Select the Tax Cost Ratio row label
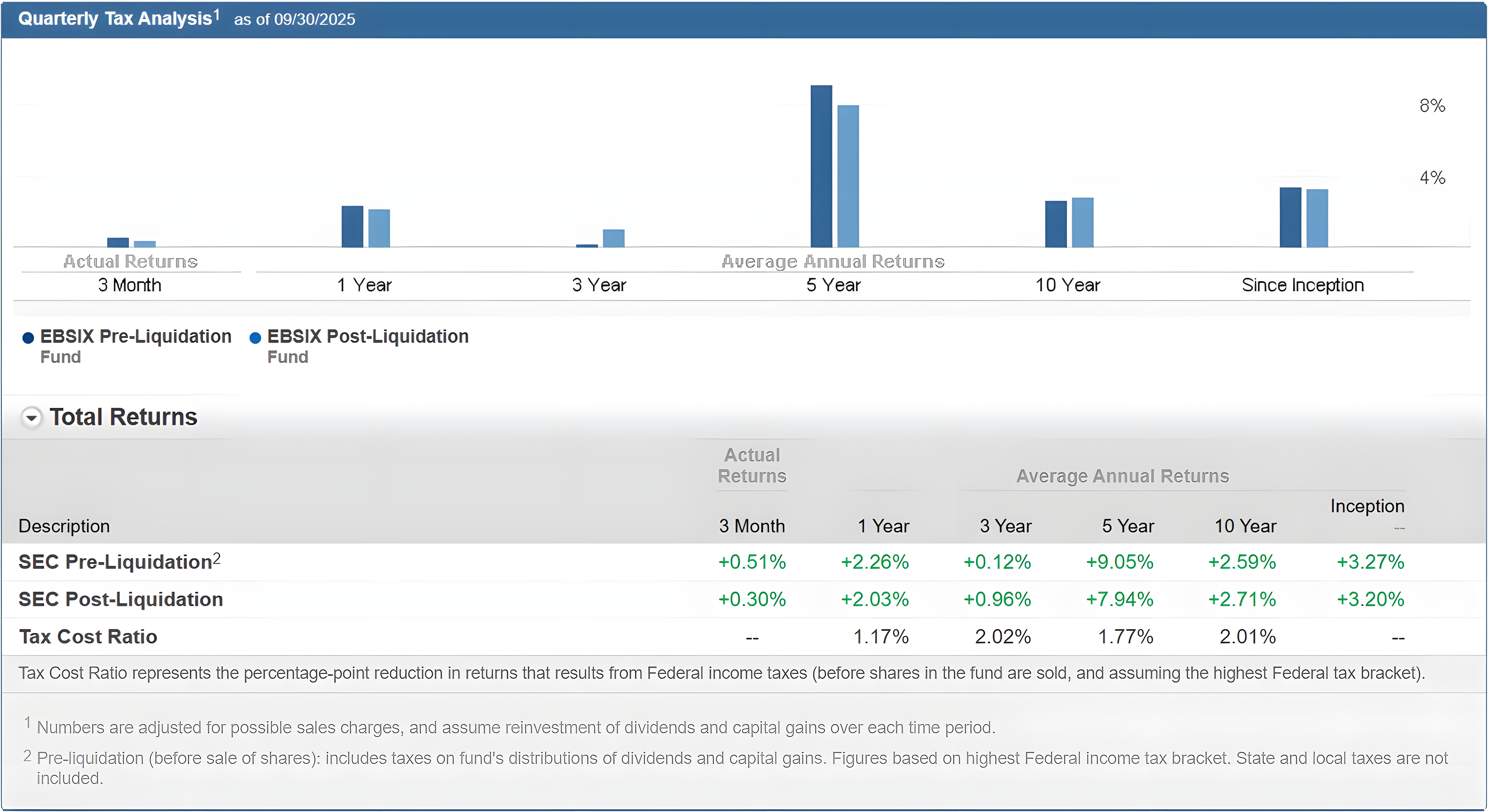 pos(88,637)
